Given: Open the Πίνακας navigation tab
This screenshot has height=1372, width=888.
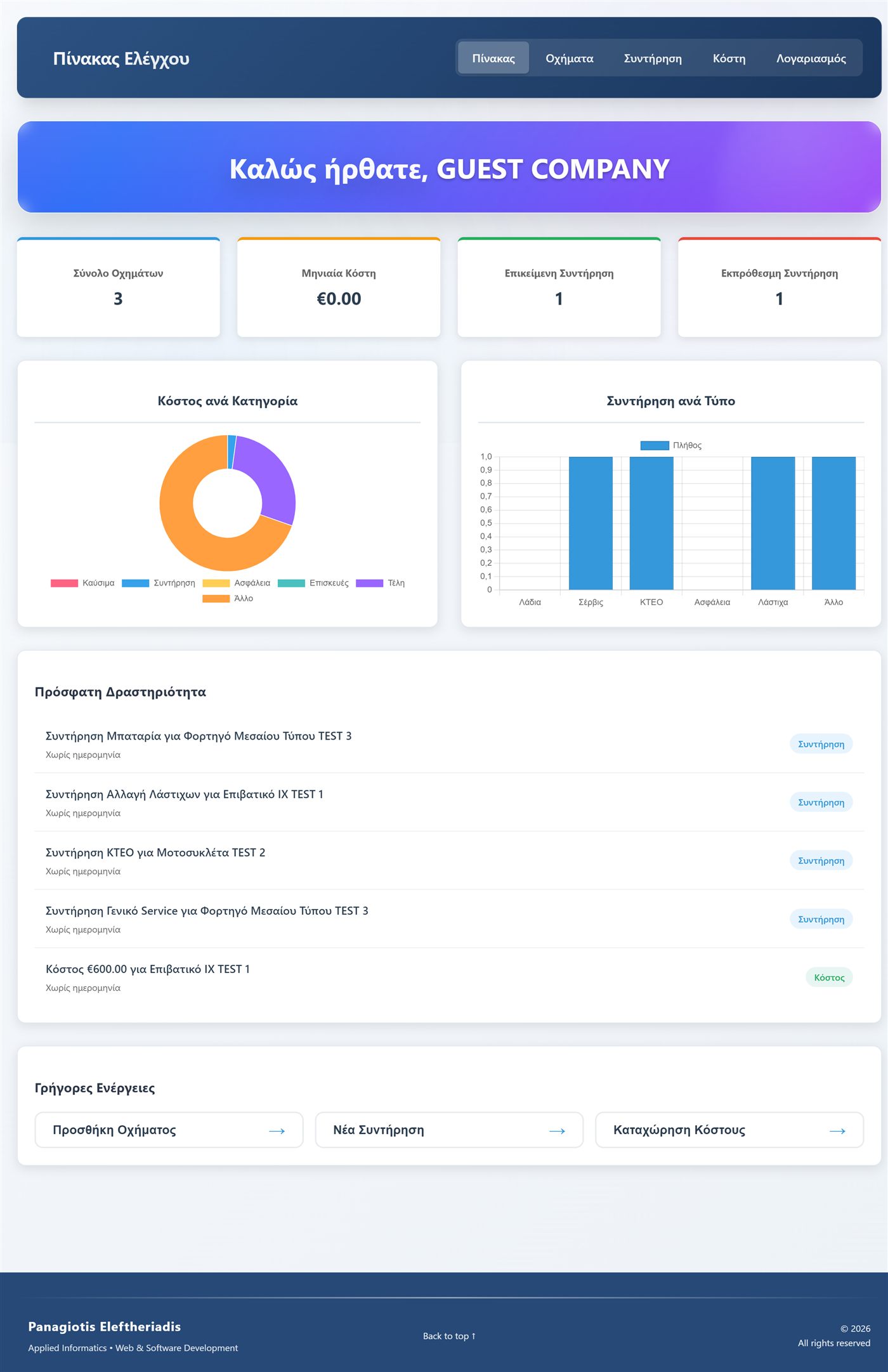Looking at the screenshot, I should click(x=493, y=58).
